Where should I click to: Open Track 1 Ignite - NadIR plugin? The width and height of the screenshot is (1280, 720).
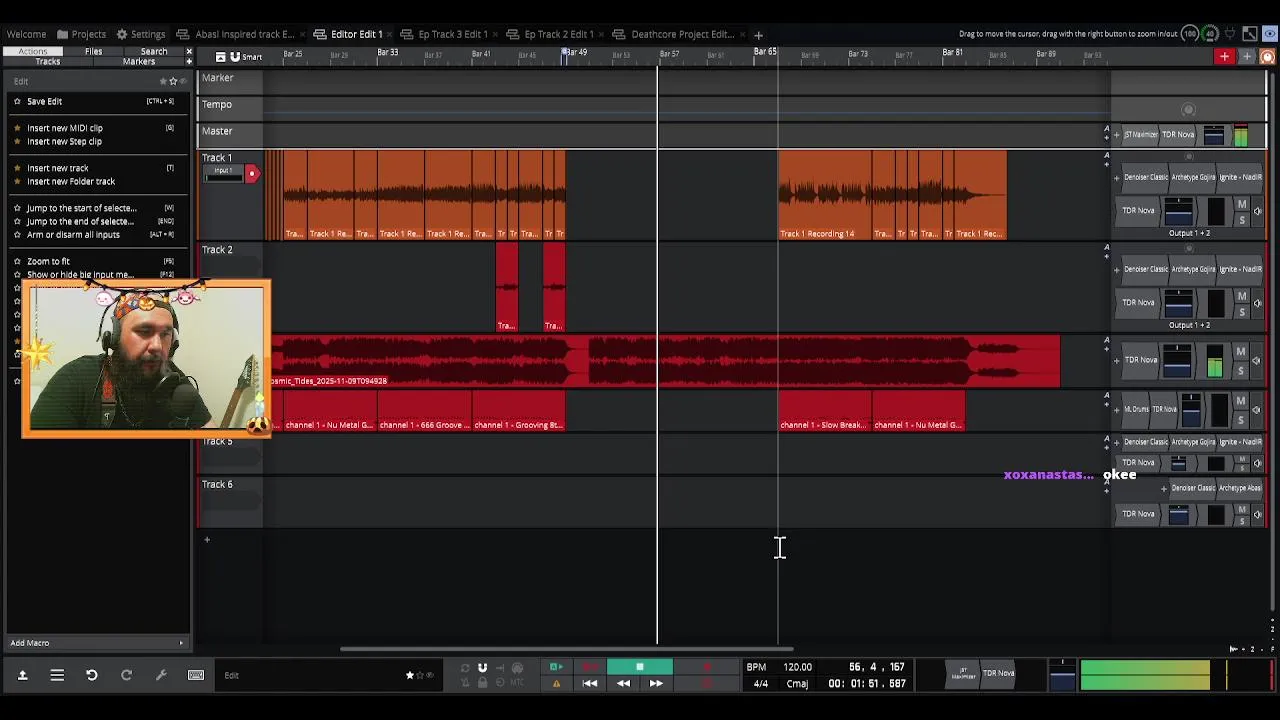(x=1240, y=177)
